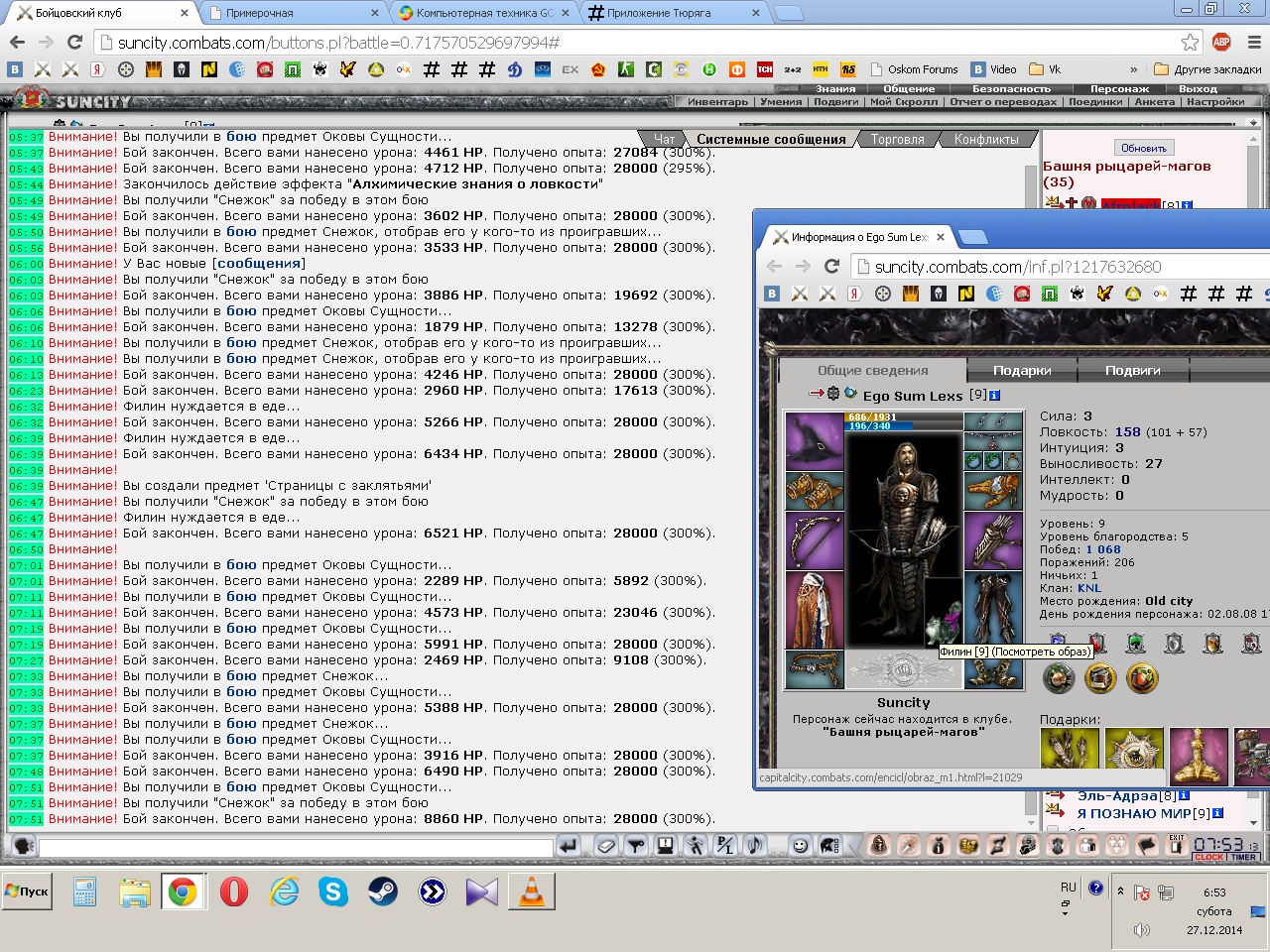The height and width of the screenshot is (952, 1270).
Task: Show hidden tray icons arrow
Action: [x=1121, y=891]
